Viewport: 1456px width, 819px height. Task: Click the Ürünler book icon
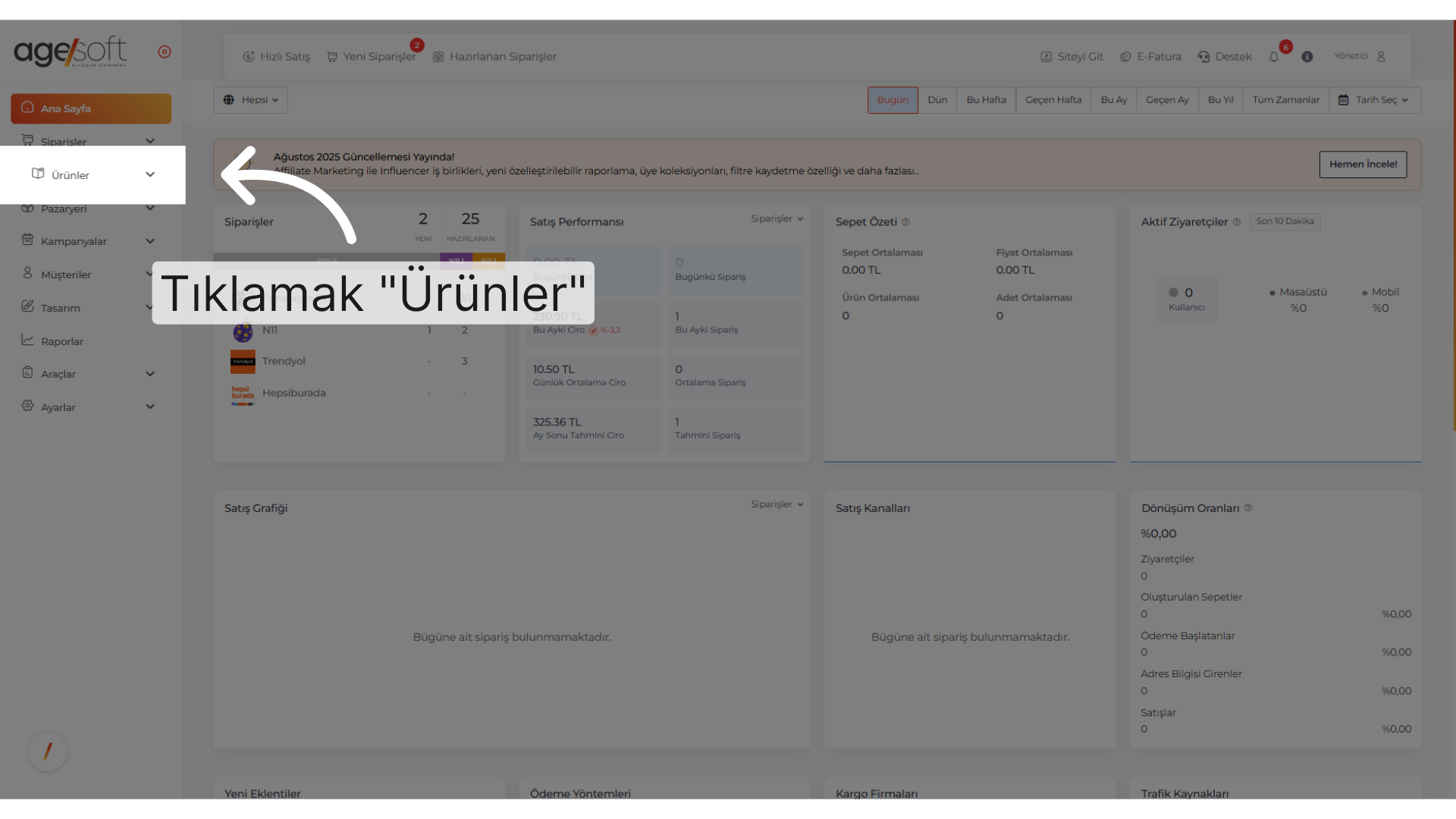point(38,174)
